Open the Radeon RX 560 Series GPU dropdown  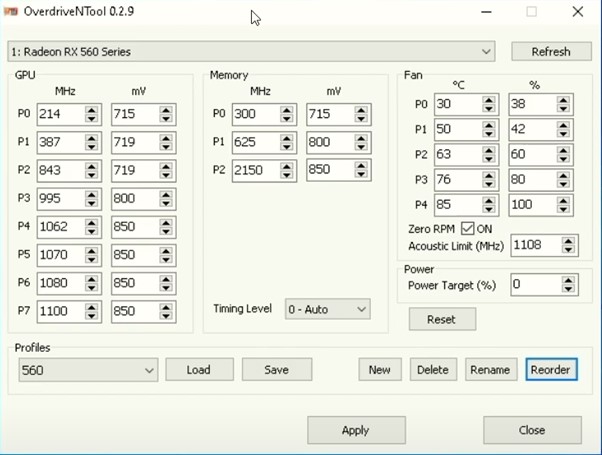click(251, 51)
